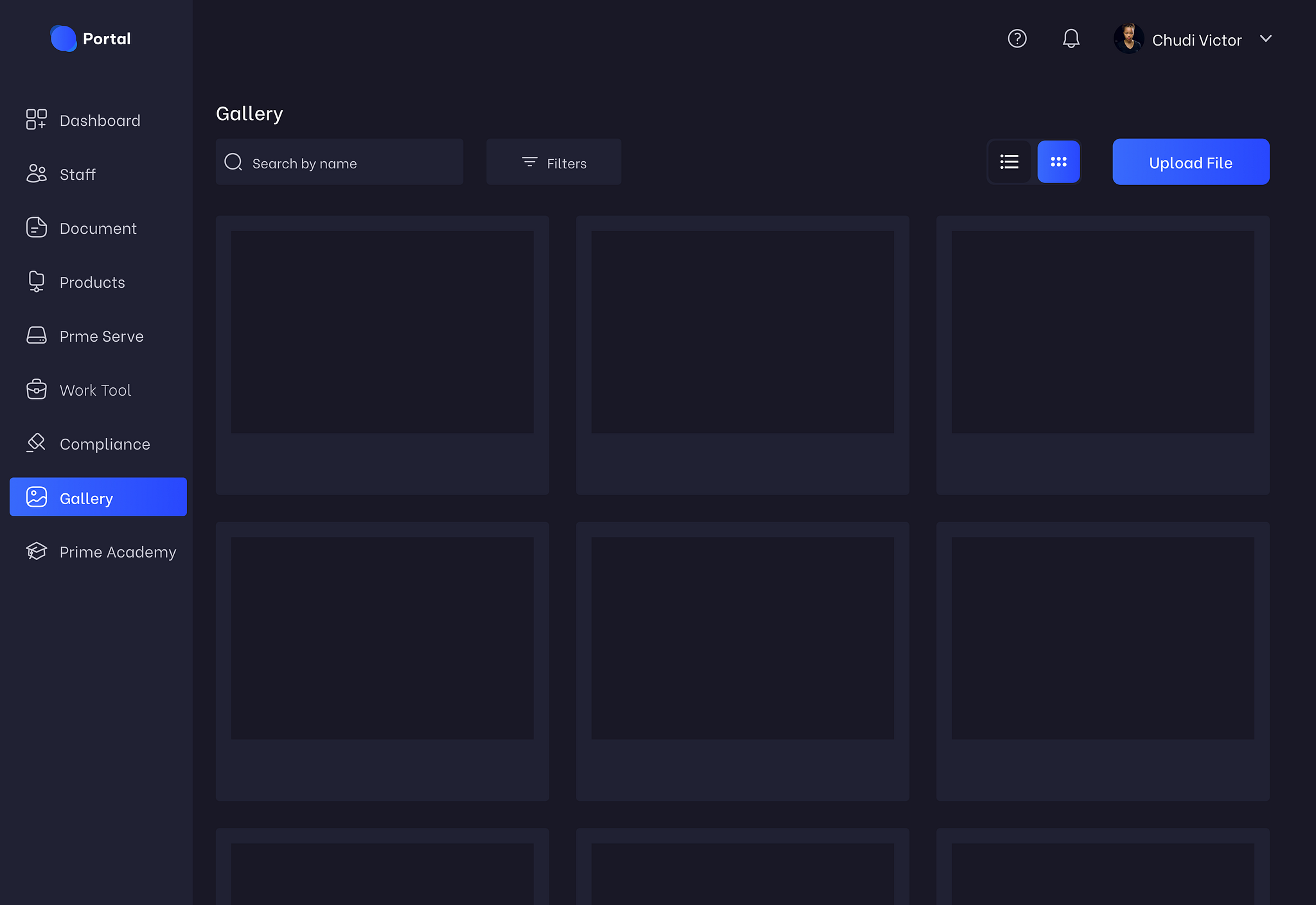Click the Portal logo
Screen dimensions: 1316x905
pyautogui.click(x=89, y=39)
